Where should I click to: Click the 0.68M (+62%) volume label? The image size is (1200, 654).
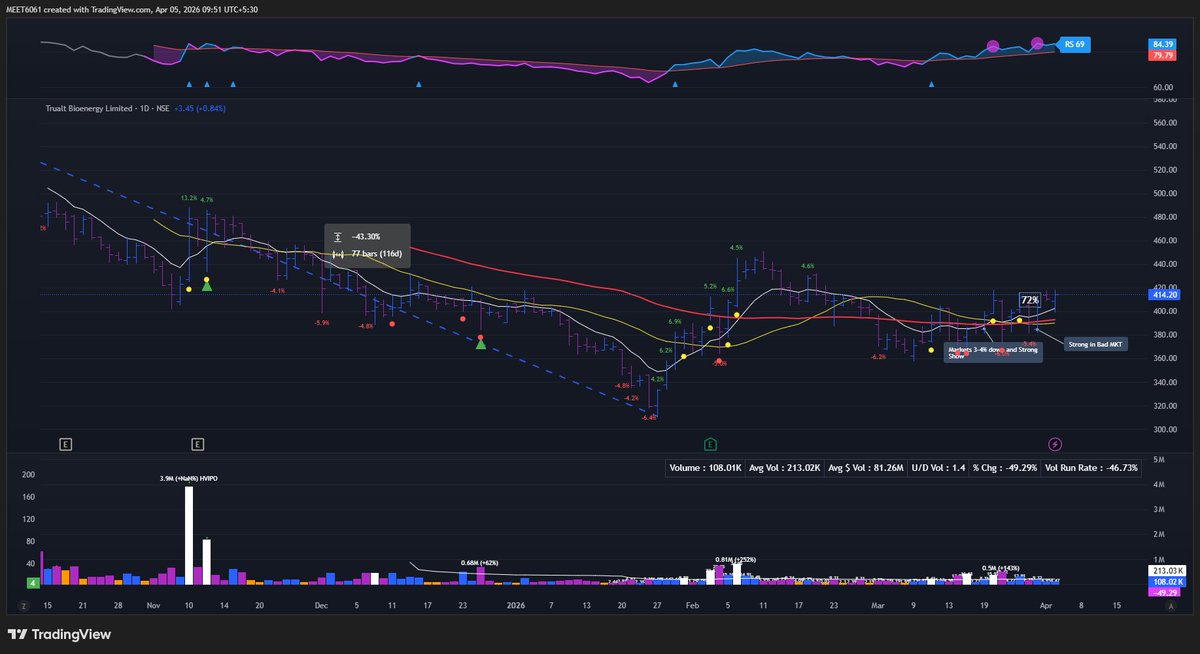[481, 562]
